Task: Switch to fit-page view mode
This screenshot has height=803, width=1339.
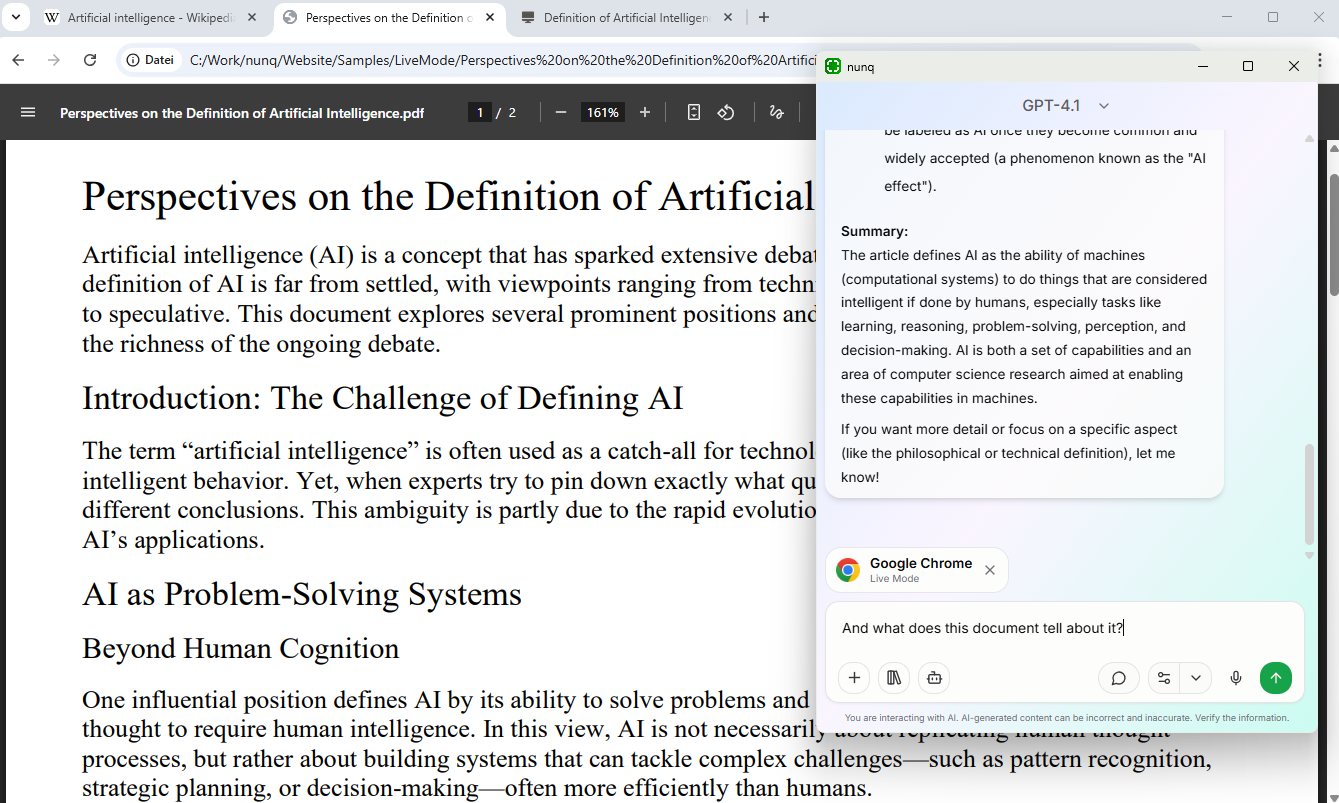Action: coord(694,112)
